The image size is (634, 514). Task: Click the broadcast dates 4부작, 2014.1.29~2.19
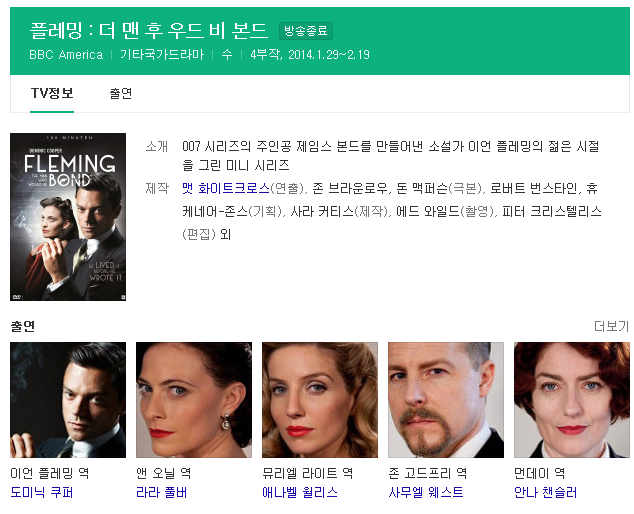[x=310, y=55]
